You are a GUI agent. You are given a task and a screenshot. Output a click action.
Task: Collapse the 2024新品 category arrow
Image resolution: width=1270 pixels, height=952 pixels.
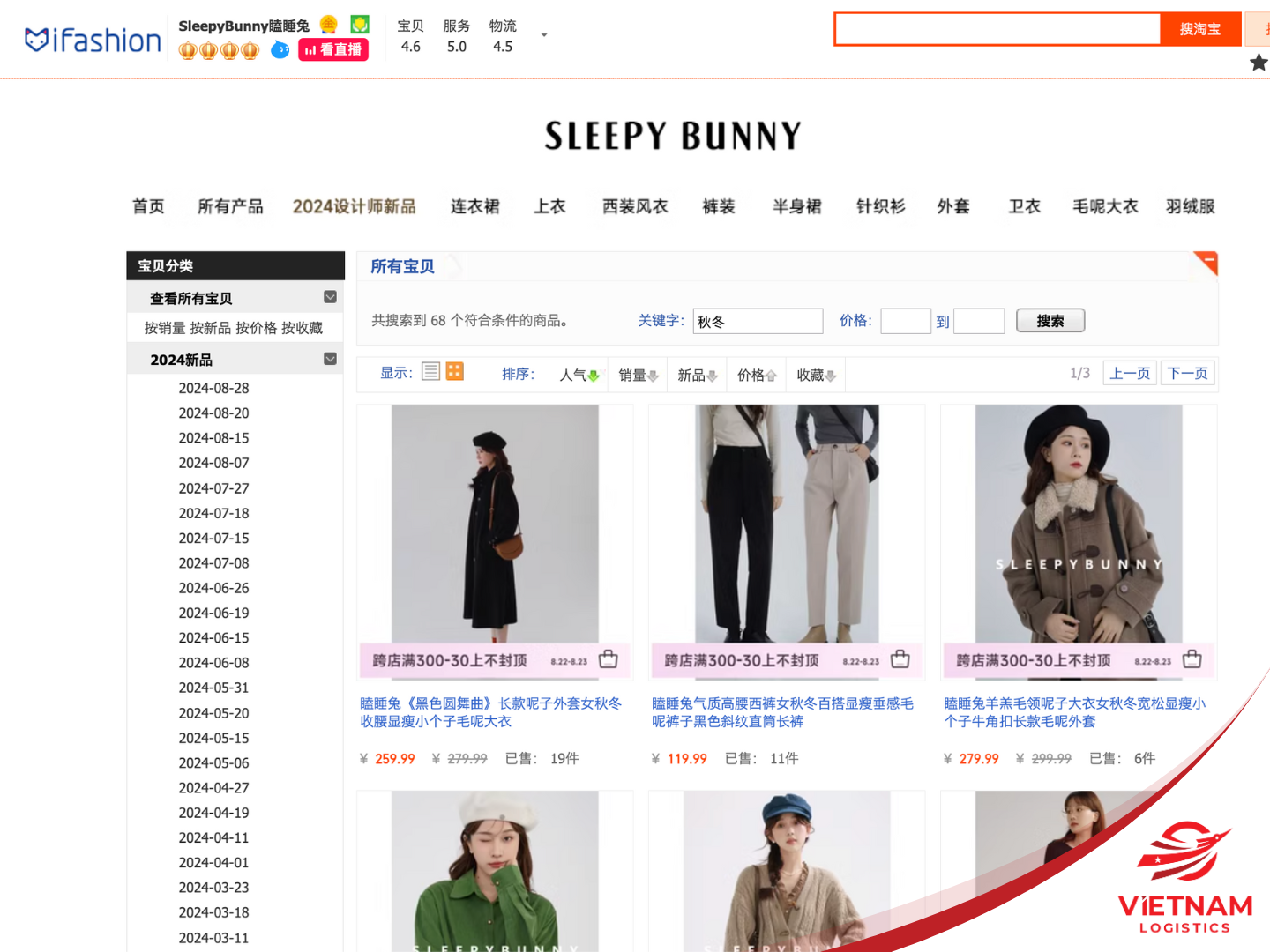(x=330, y=359)
